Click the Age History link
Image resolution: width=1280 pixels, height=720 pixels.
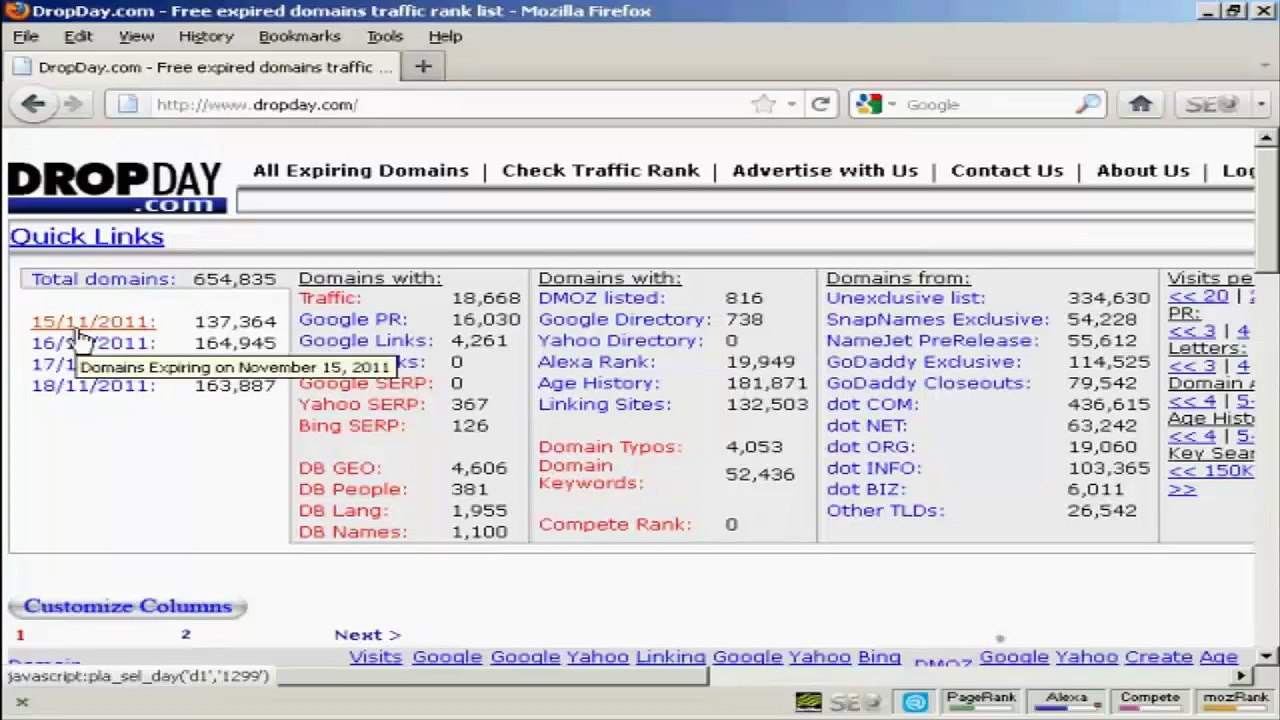point(599,383)
